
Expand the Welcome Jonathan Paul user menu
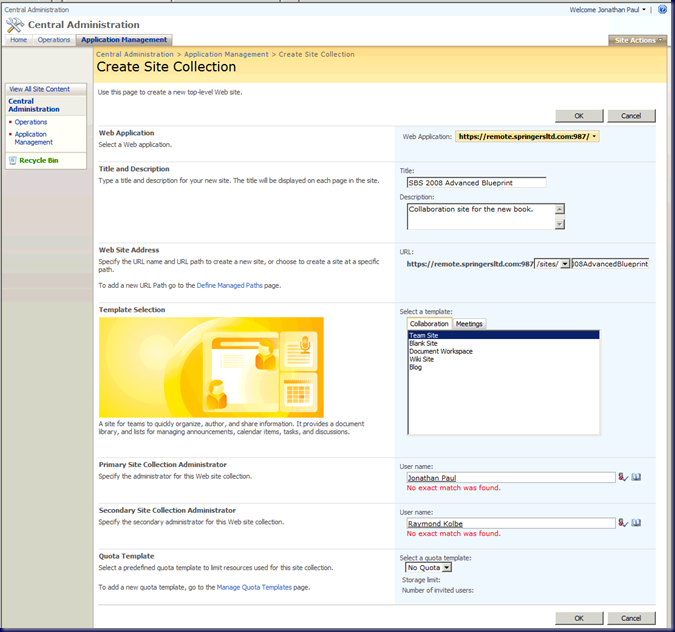point(607,9)
